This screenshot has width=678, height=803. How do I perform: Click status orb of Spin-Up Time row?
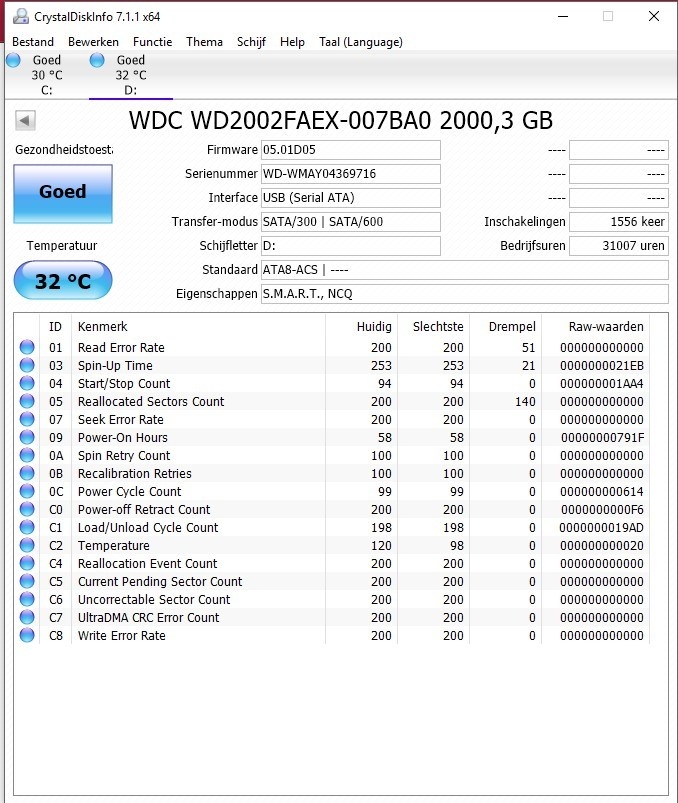tap(27, 365)
